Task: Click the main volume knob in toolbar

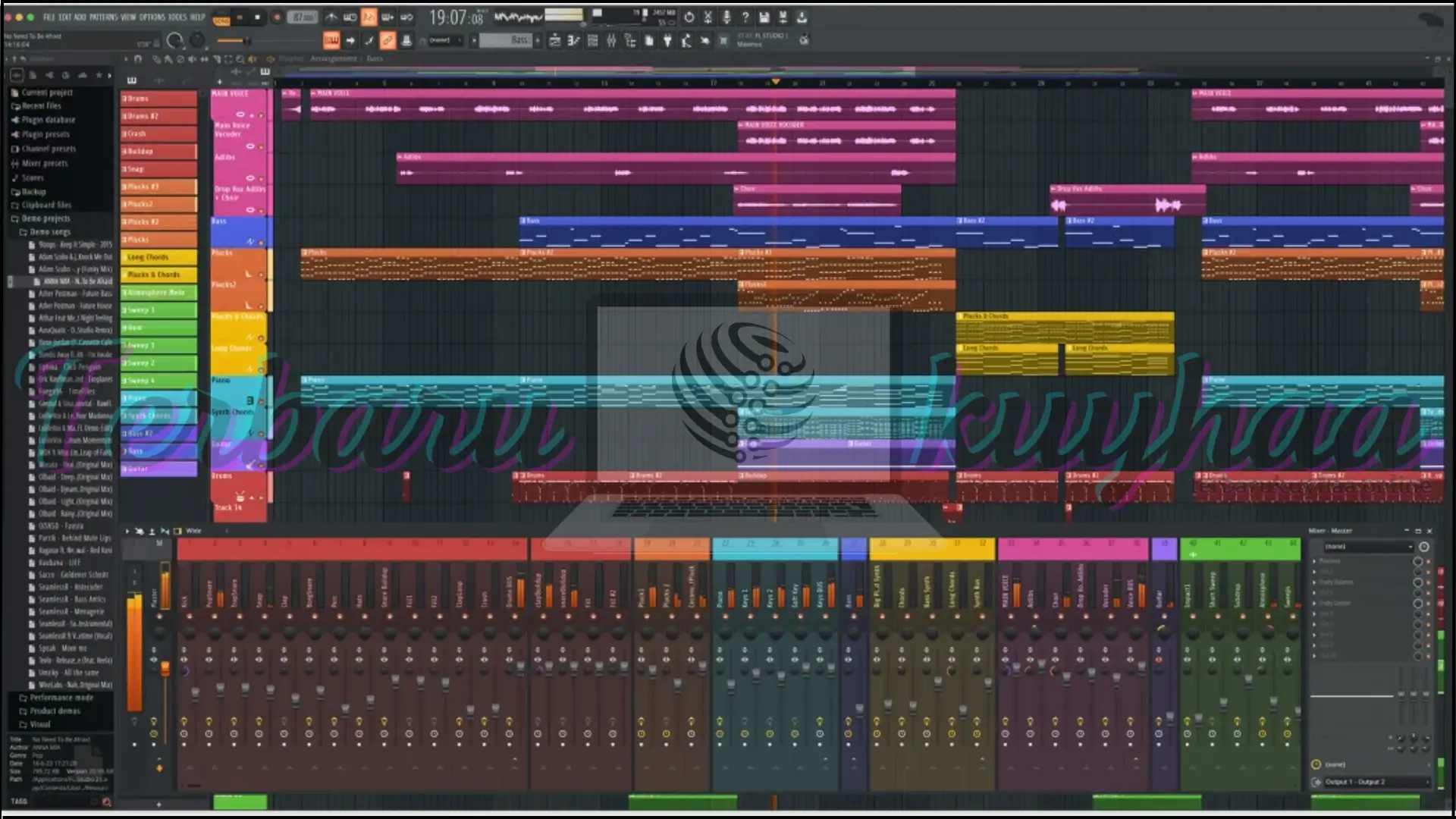Action: tap(174, 40)
